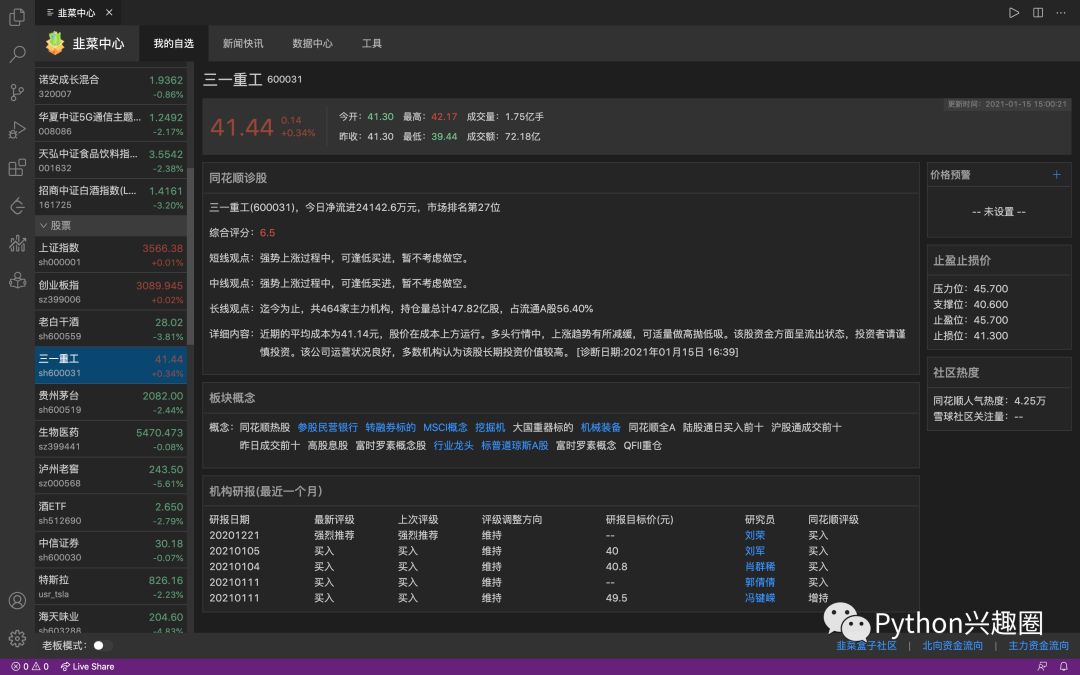This screenshot has width=1080, height=675.
Task: Open researcher 刘军 link
Action: tap(755, 551)
